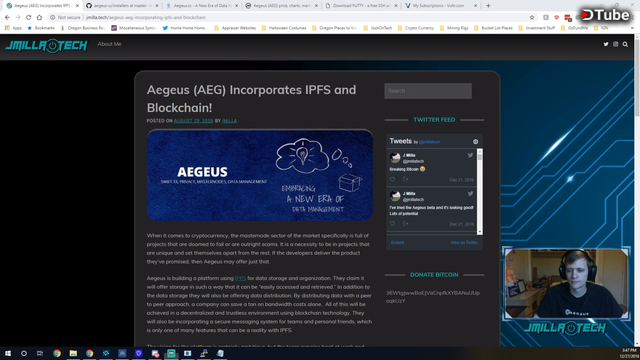Click the browser forward arrow
Screen dimensions: 640x360
[x=18, y=18]
